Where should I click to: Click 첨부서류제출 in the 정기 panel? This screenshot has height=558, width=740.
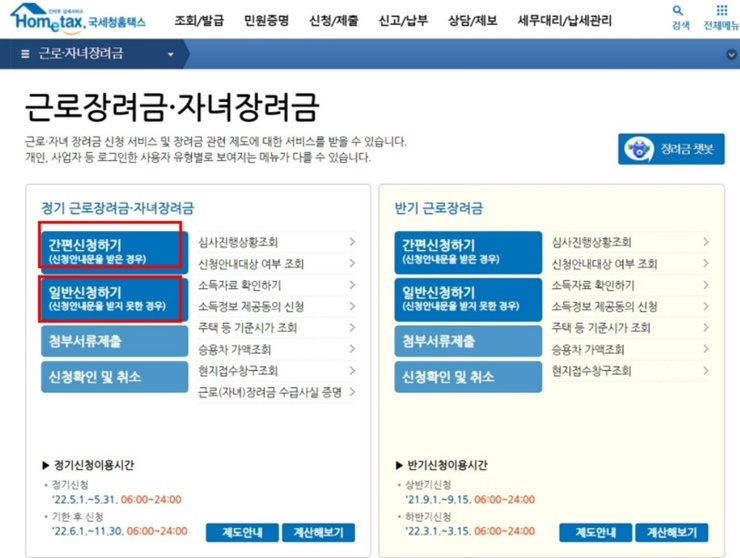click(115, 341)
